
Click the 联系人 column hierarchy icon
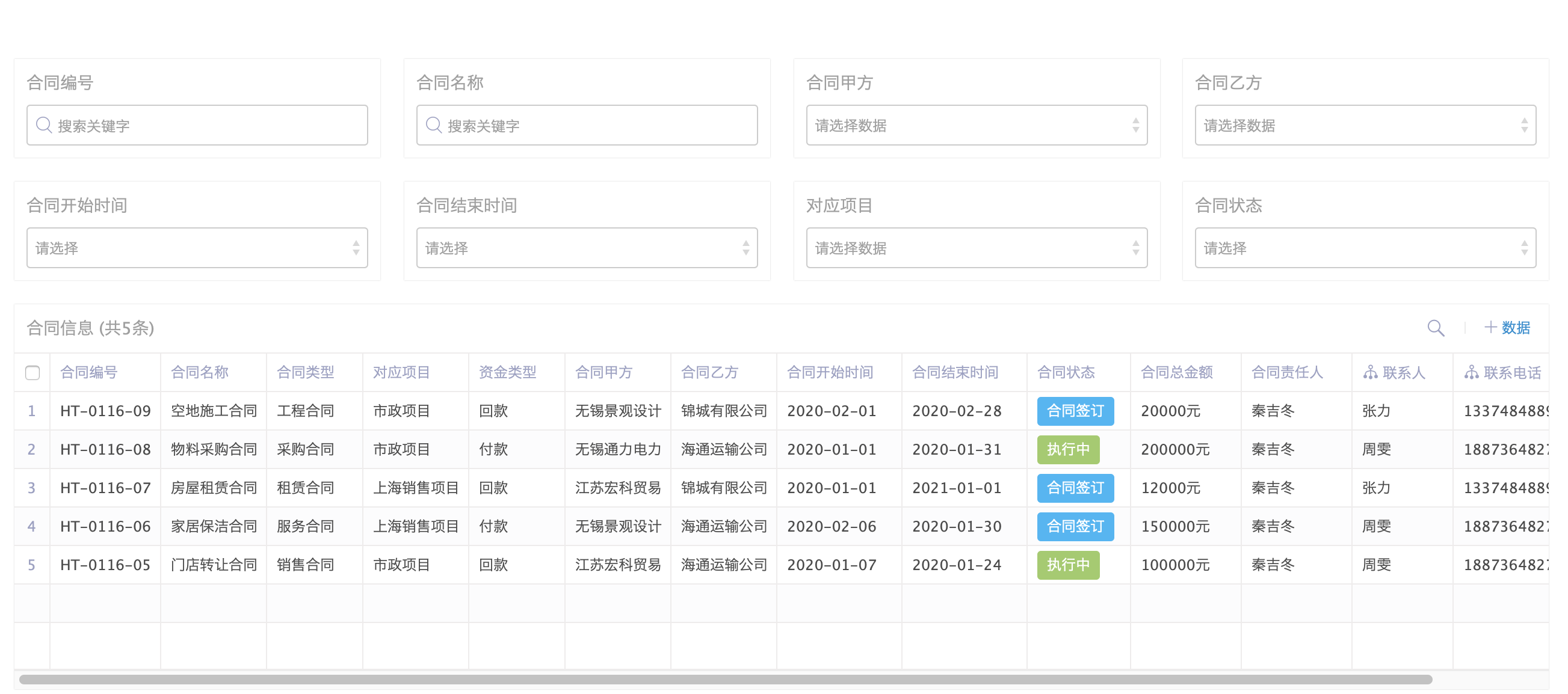[x=1370, y=372]
